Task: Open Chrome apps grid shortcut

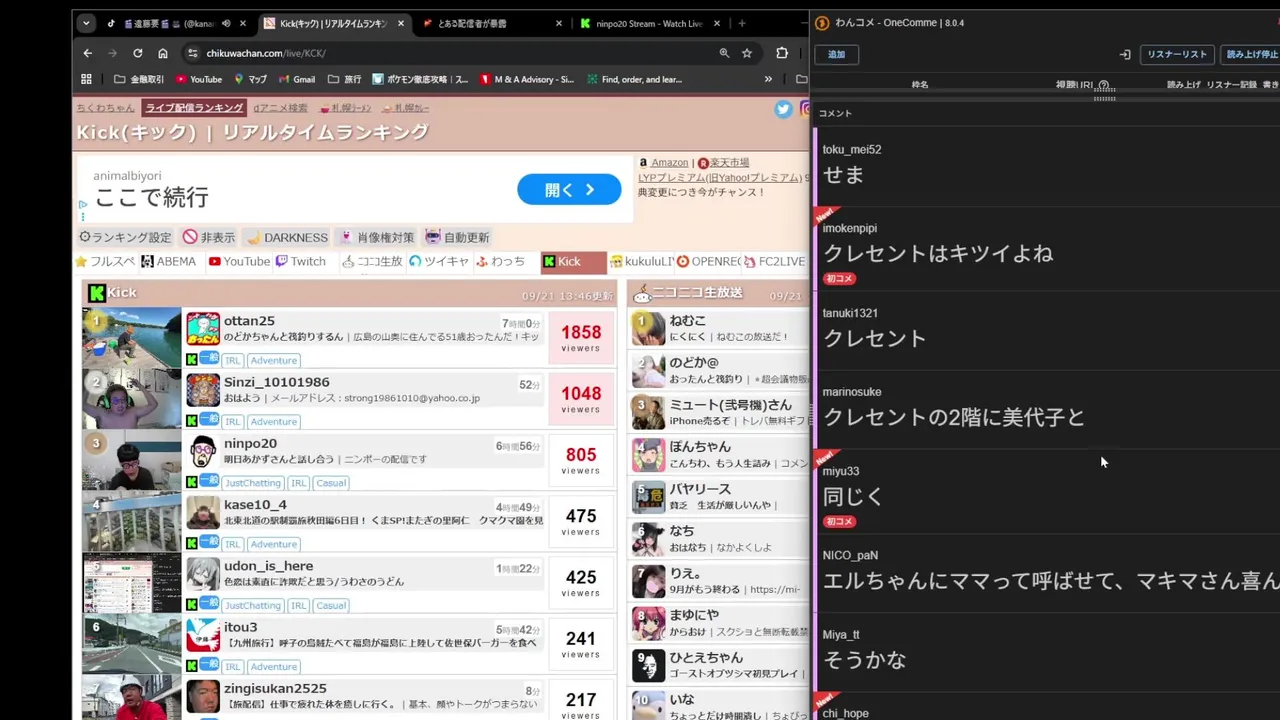Action: point(86,79)
